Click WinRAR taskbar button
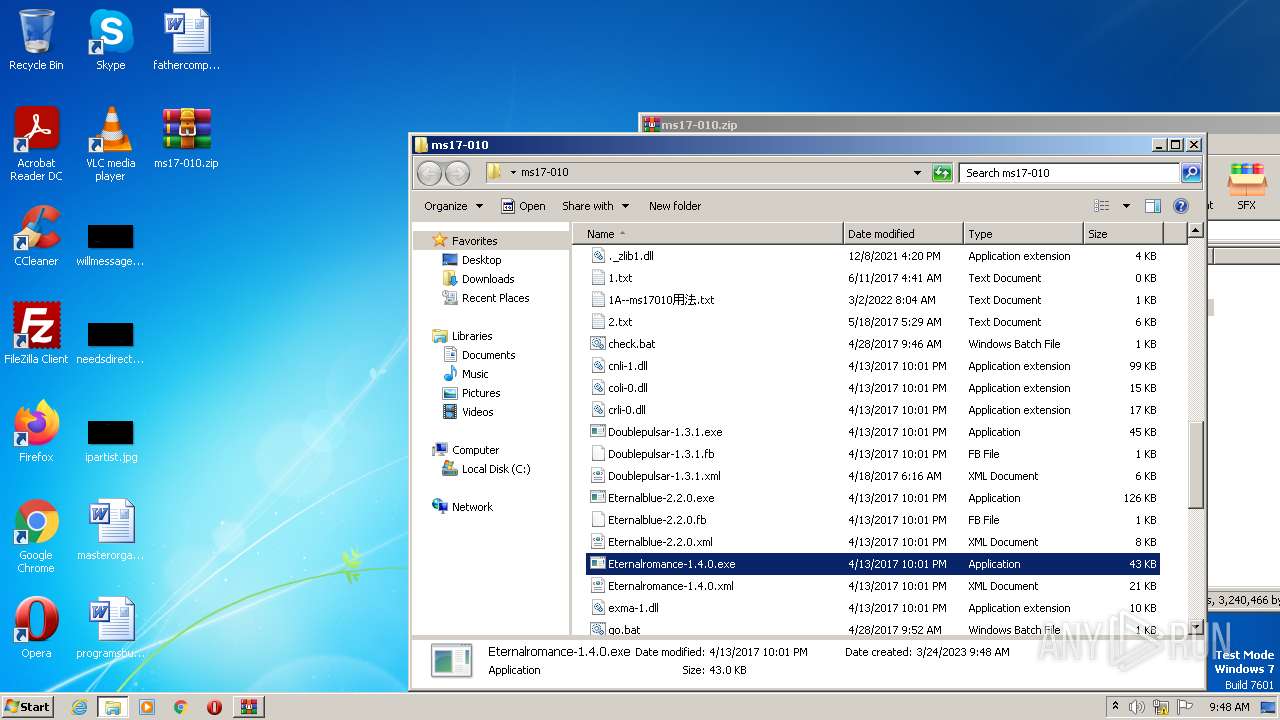Viewport: 1280px width, 720px height. [x=248, y=707]
